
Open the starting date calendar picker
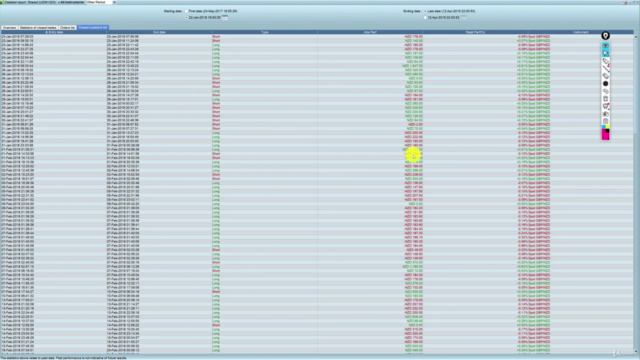224,18
